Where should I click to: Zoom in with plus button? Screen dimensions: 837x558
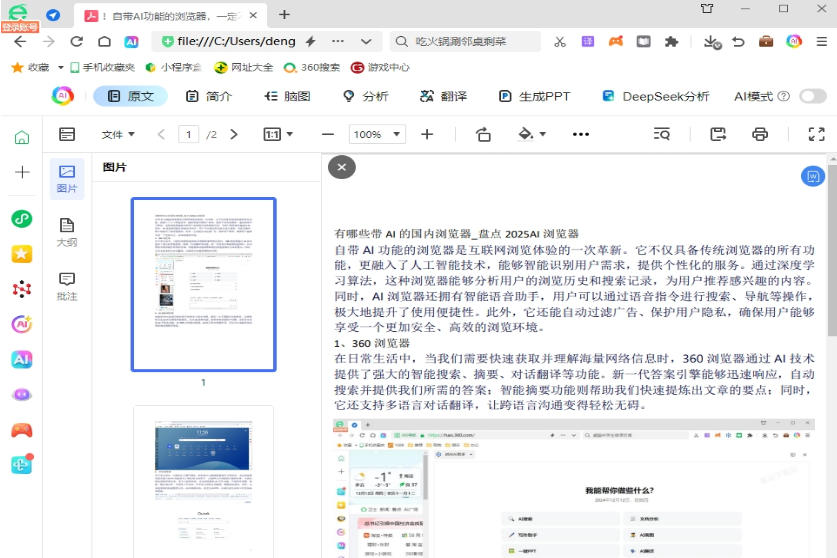427,134
